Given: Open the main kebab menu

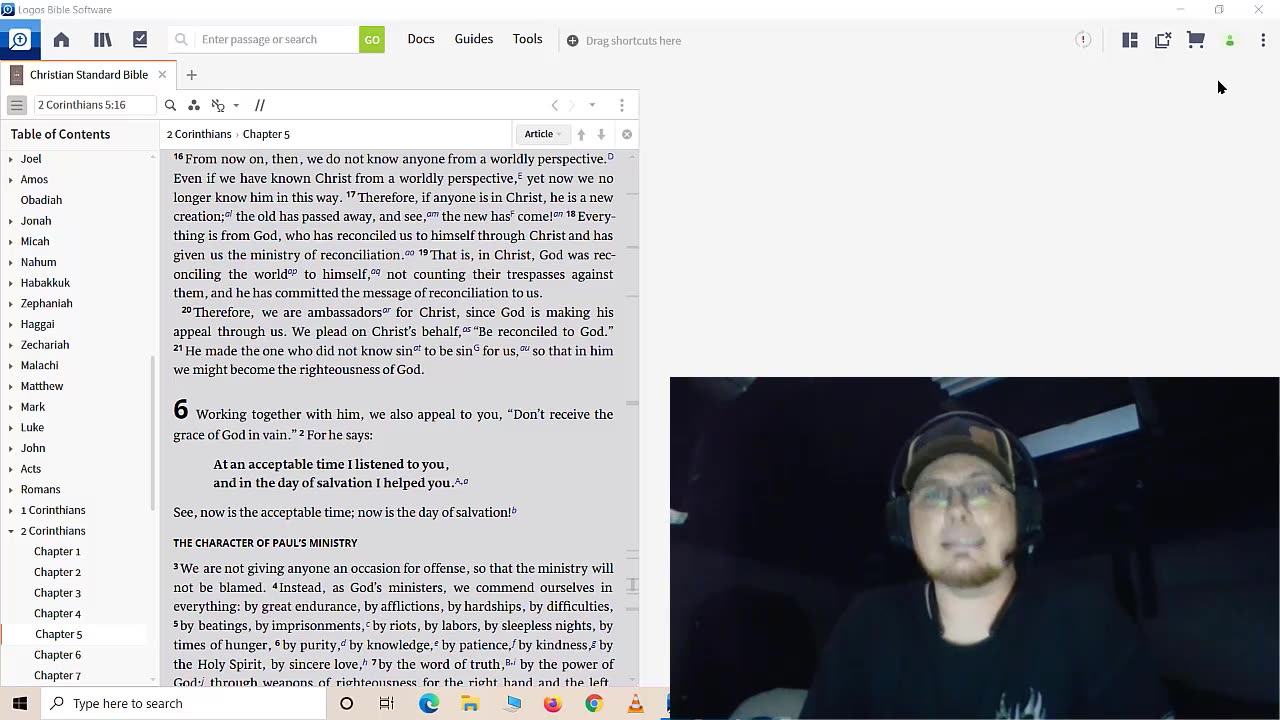Looking at the screenshot, I should (1263, 40).
